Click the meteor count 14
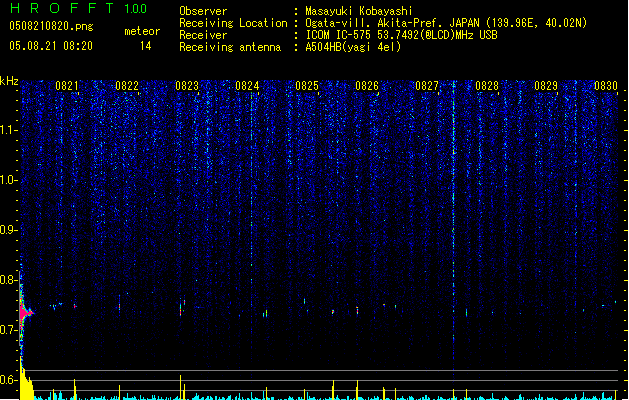 click(146, 46)
